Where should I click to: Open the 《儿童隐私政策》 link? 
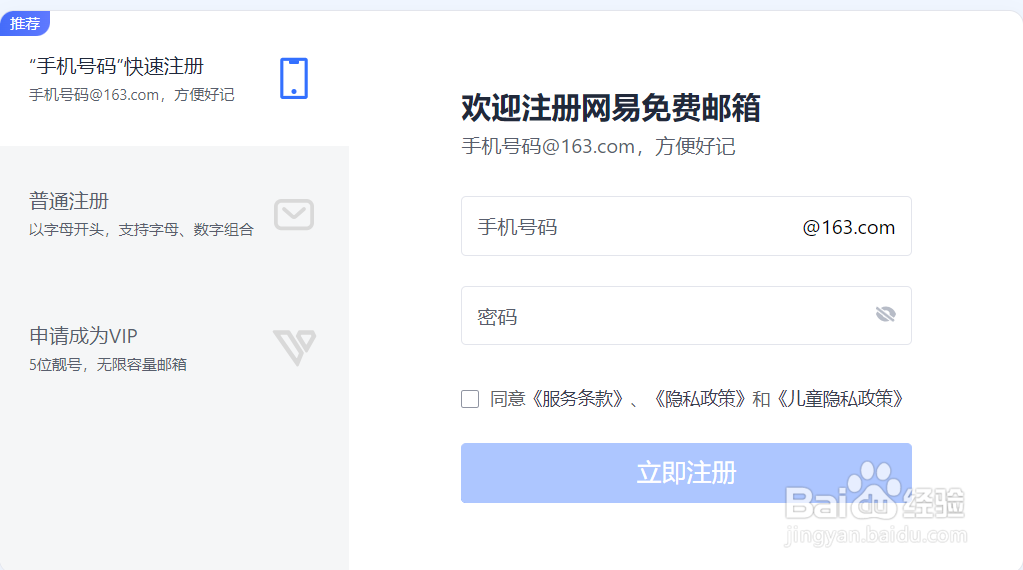840,398
